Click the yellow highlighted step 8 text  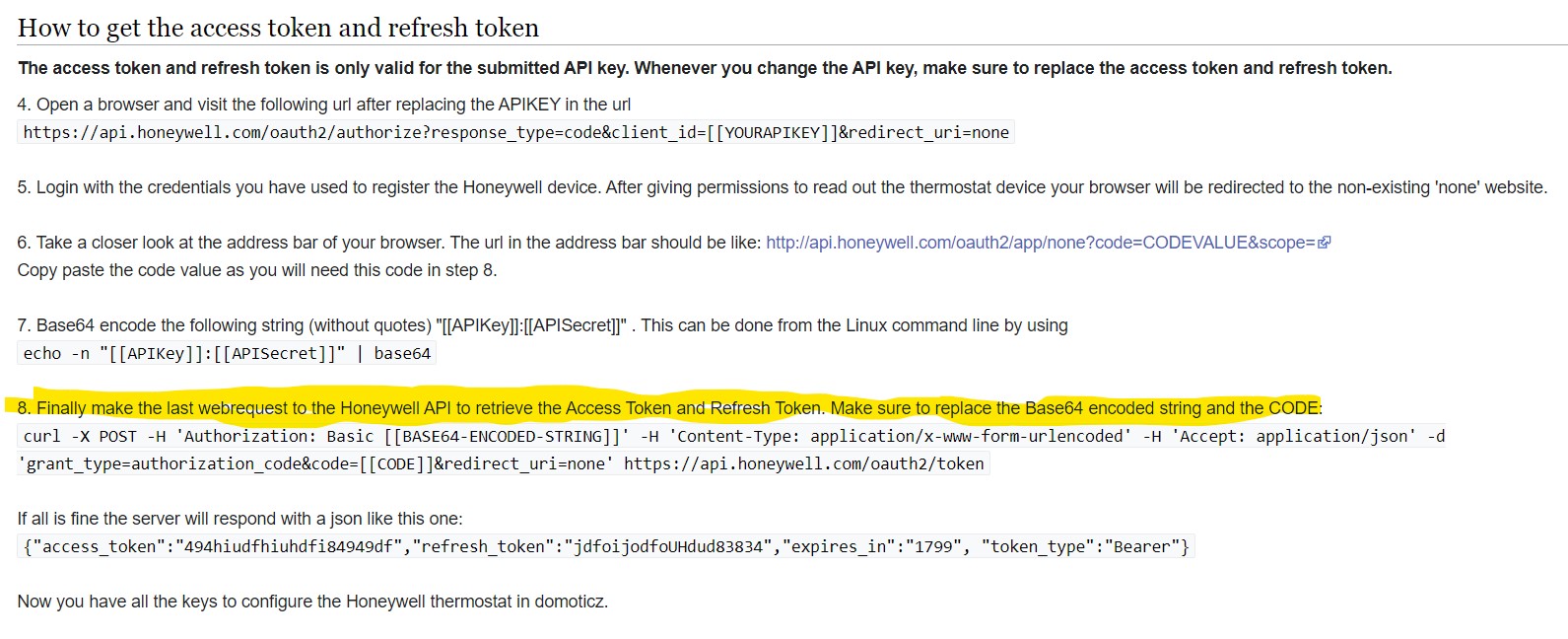(x=670, y=408)
